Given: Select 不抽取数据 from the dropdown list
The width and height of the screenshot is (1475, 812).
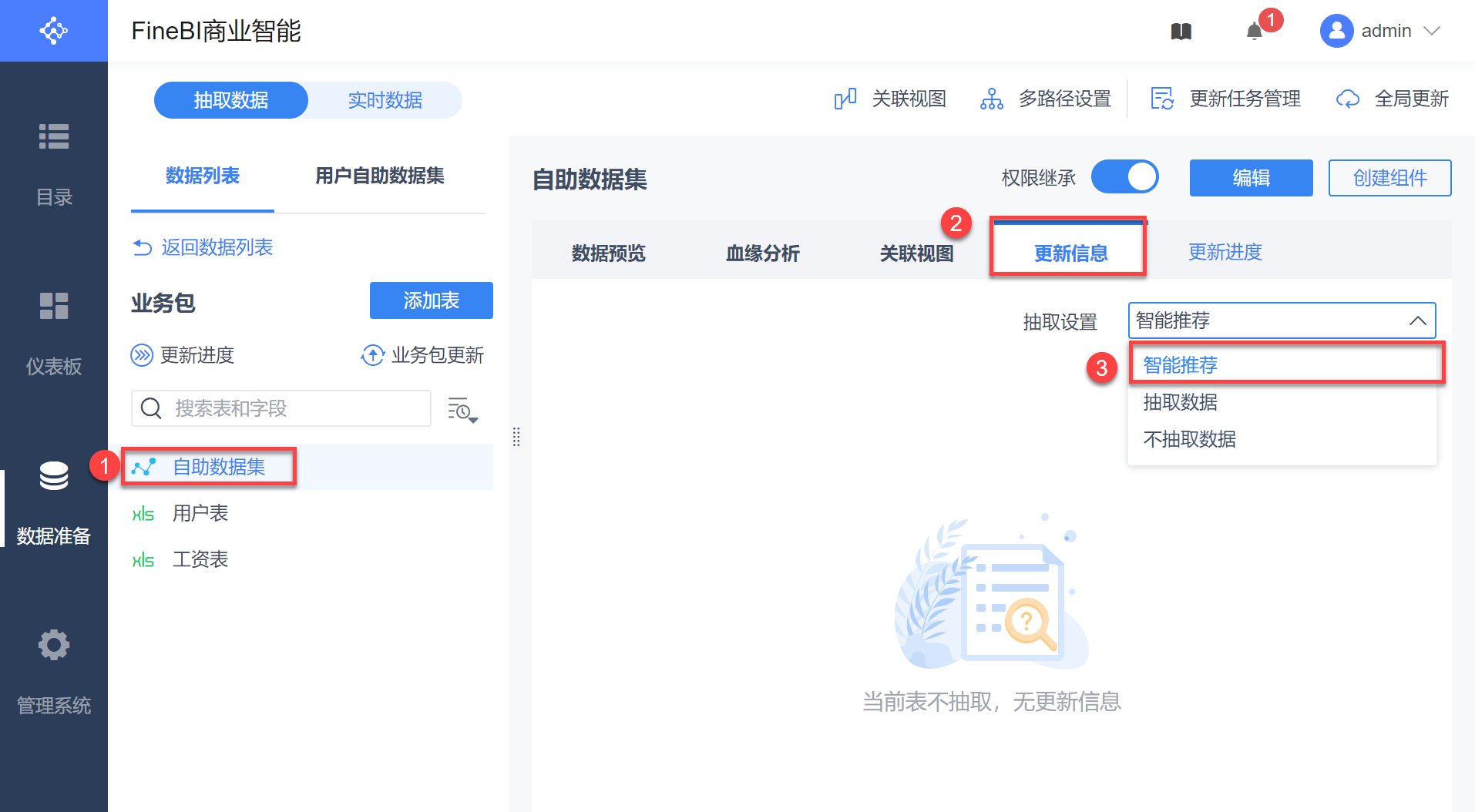Looking at the screenshot, I should tap(1282, 439).
